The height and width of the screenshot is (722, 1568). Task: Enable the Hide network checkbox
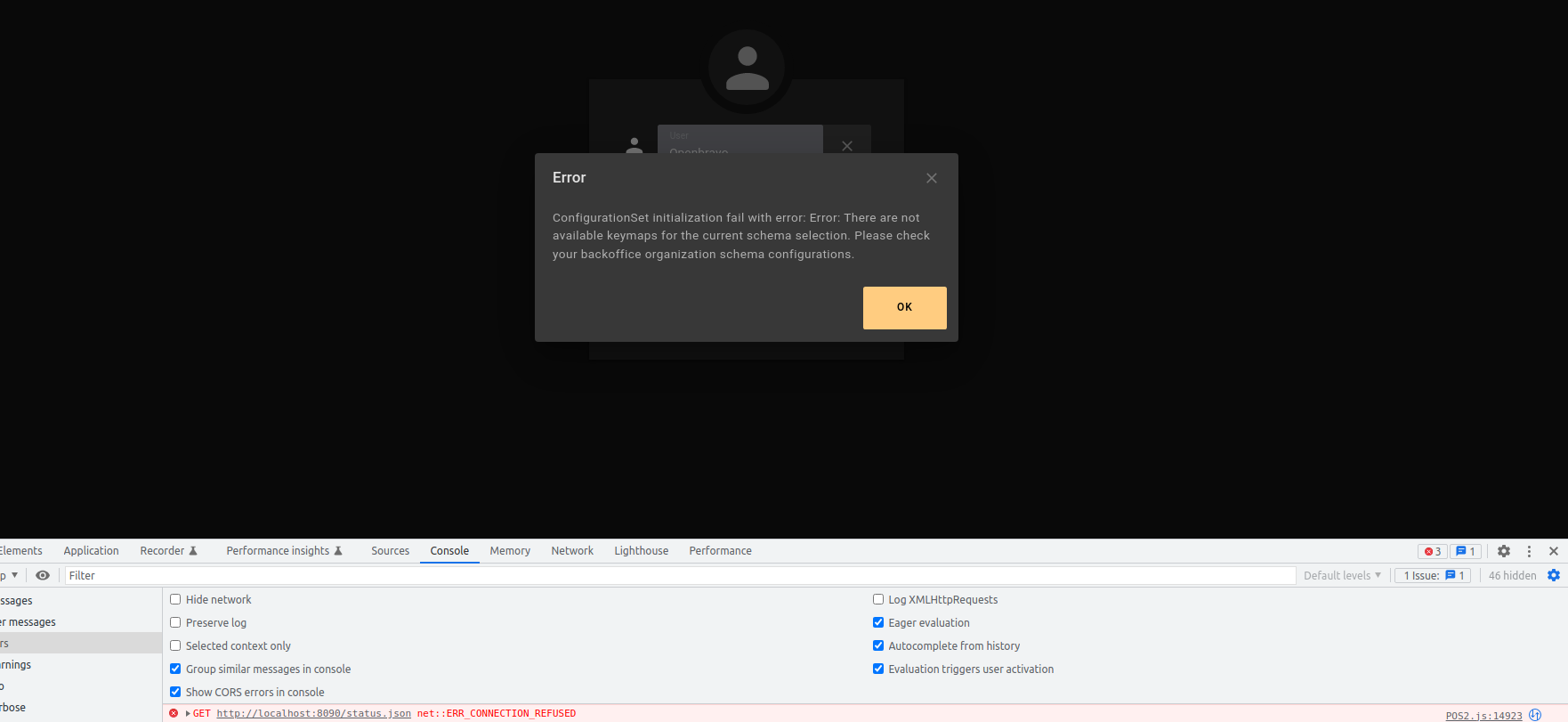(x=175, y=599)
